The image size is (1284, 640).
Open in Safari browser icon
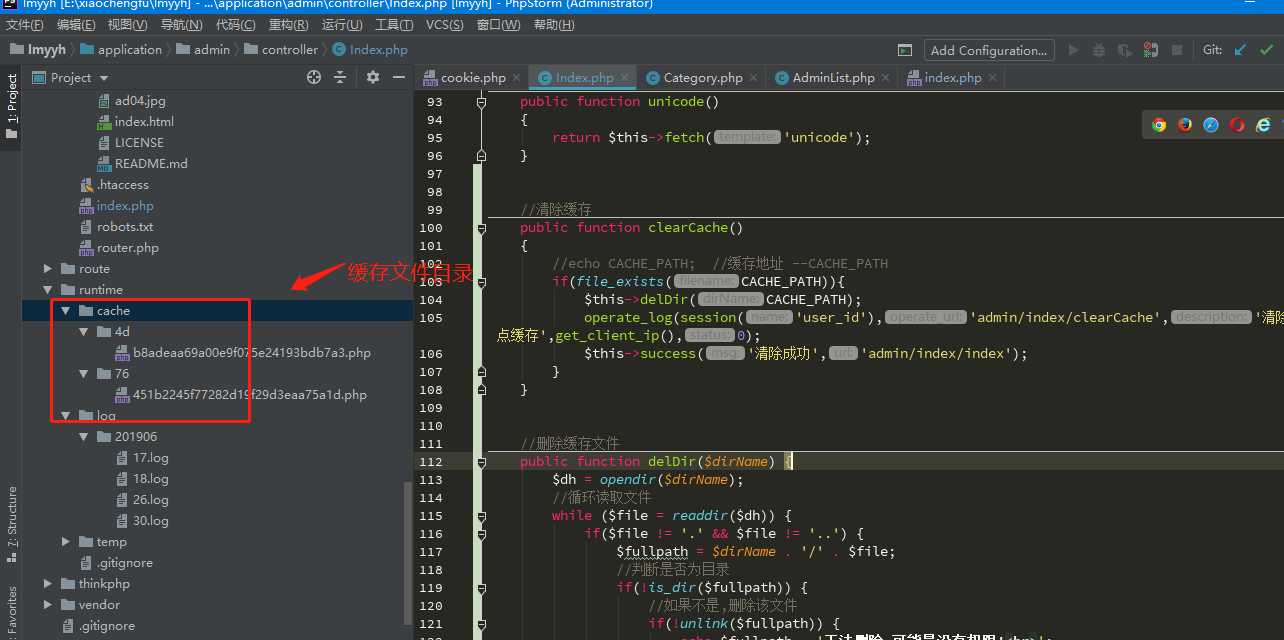1211,125
